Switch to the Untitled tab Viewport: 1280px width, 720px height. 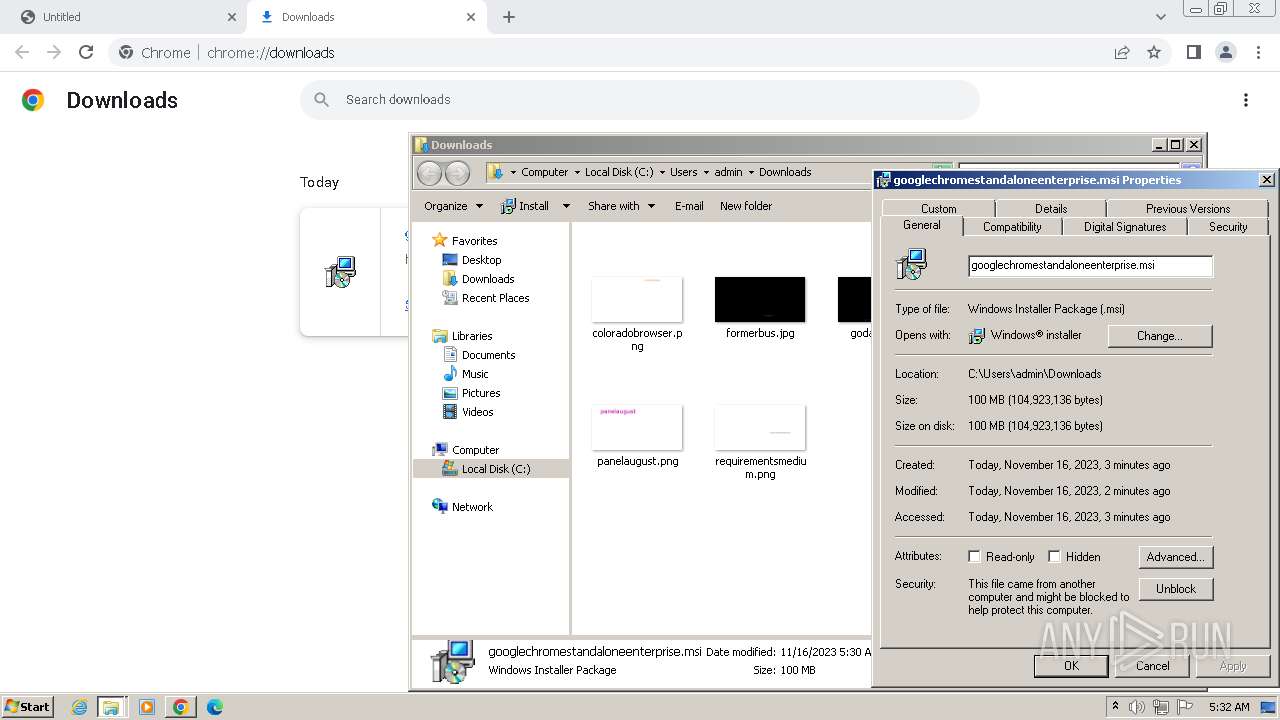123,17
